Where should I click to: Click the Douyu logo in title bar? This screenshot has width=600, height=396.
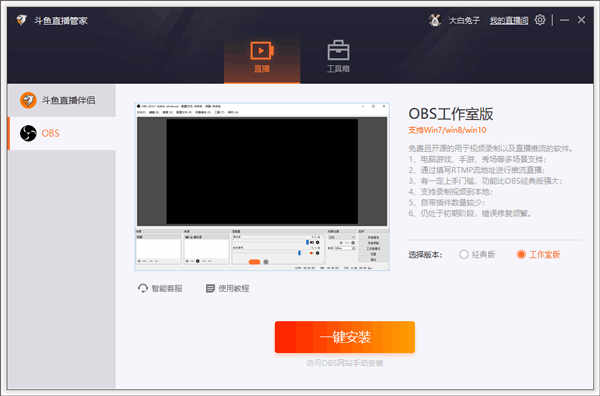[21, 20]
